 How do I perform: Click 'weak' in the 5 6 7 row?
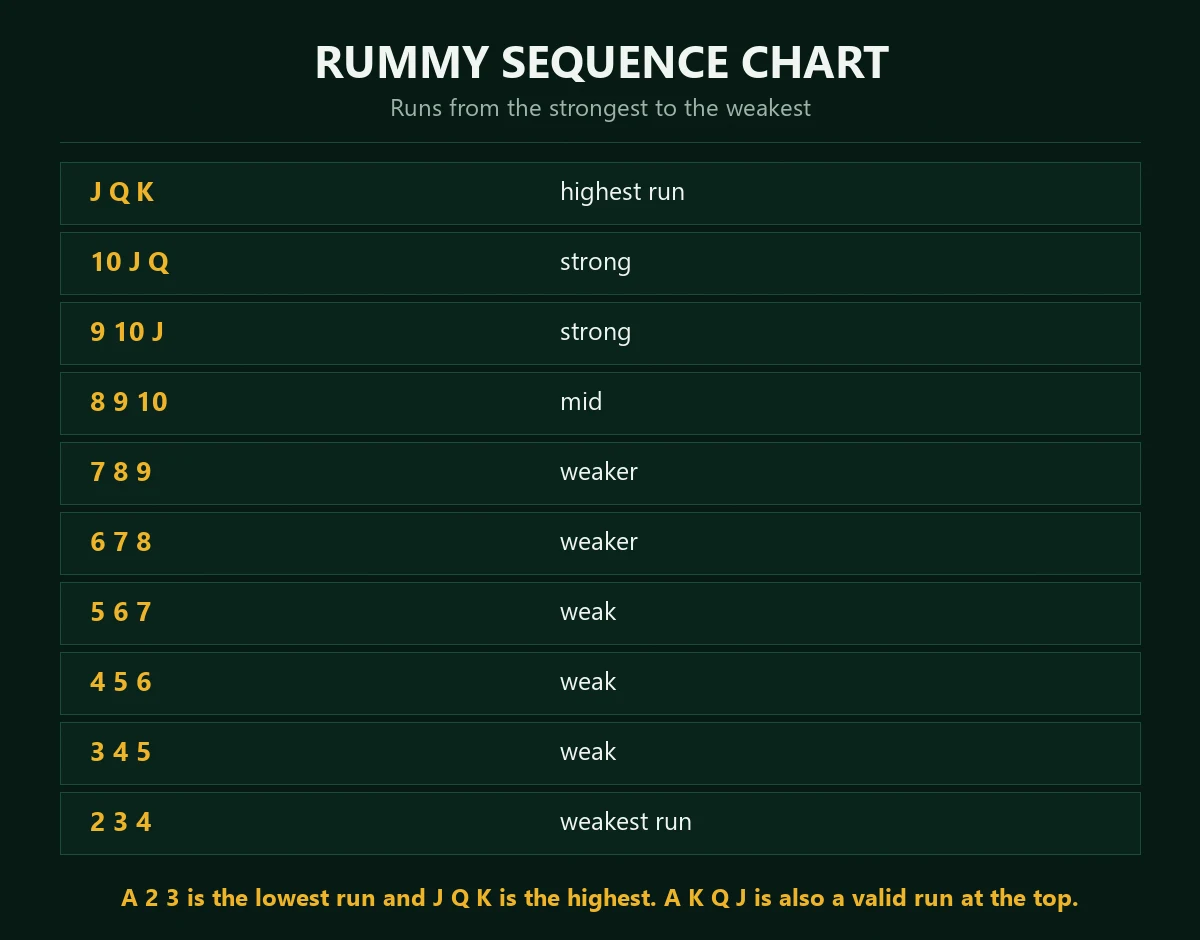[588, 612]
